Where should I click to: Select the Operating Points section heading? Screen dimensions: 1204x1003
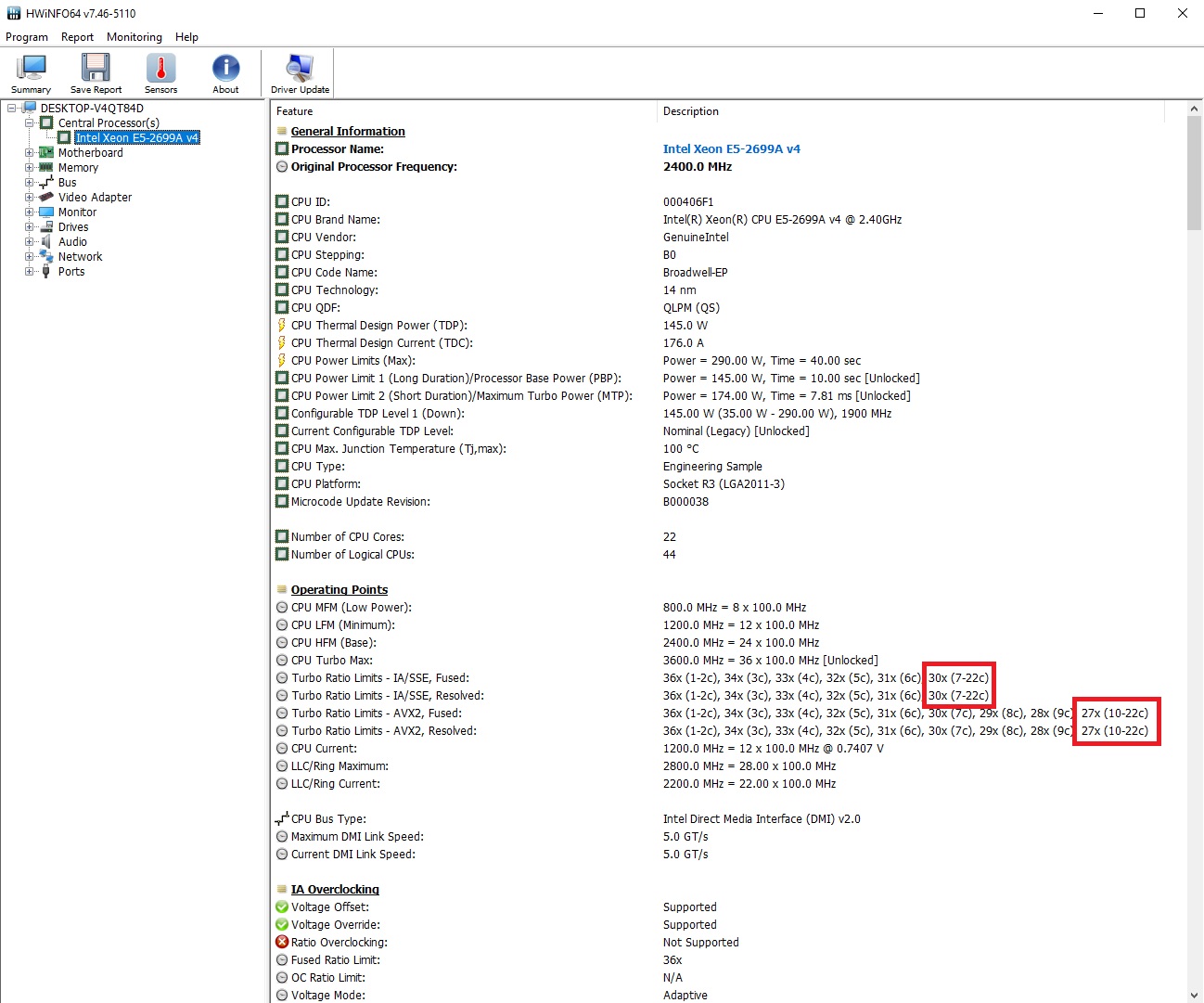339,590
